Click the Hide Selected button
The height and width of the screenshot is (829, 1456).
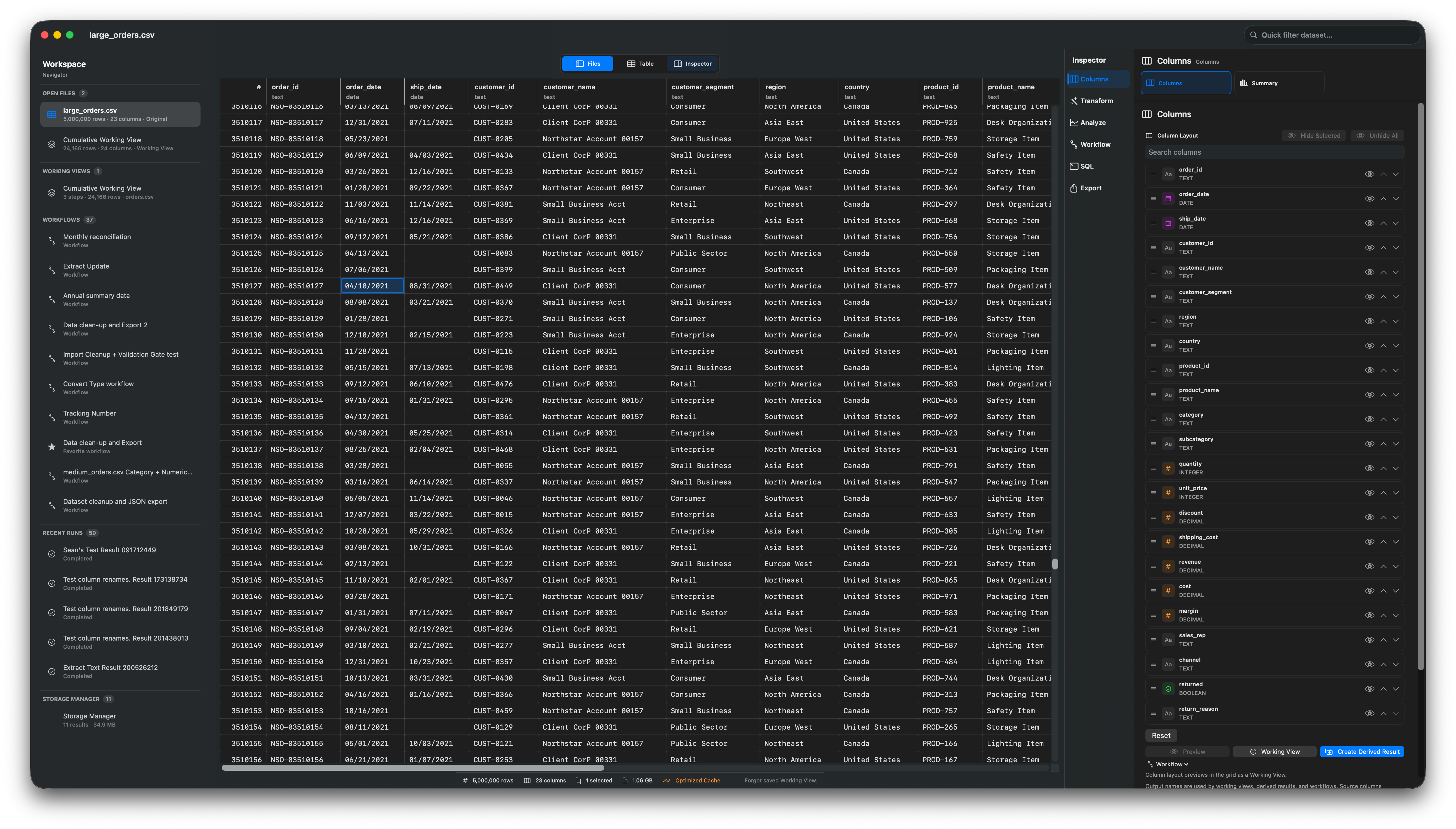[1314, 136]
